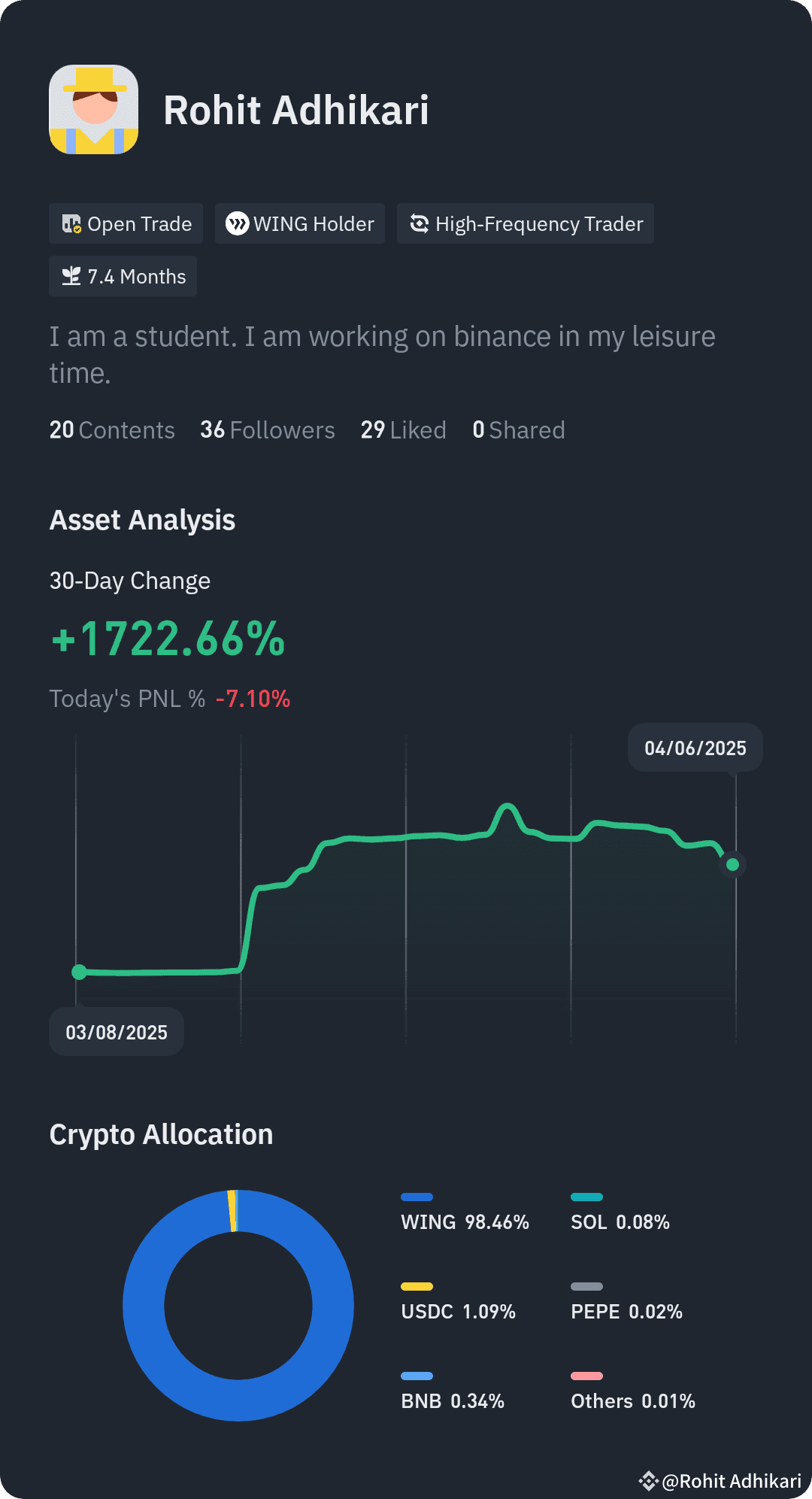812x1499 pixels.
Task: Click the Binance logo near @Rohit Adhikari
Action: (x=648, y=1481)
